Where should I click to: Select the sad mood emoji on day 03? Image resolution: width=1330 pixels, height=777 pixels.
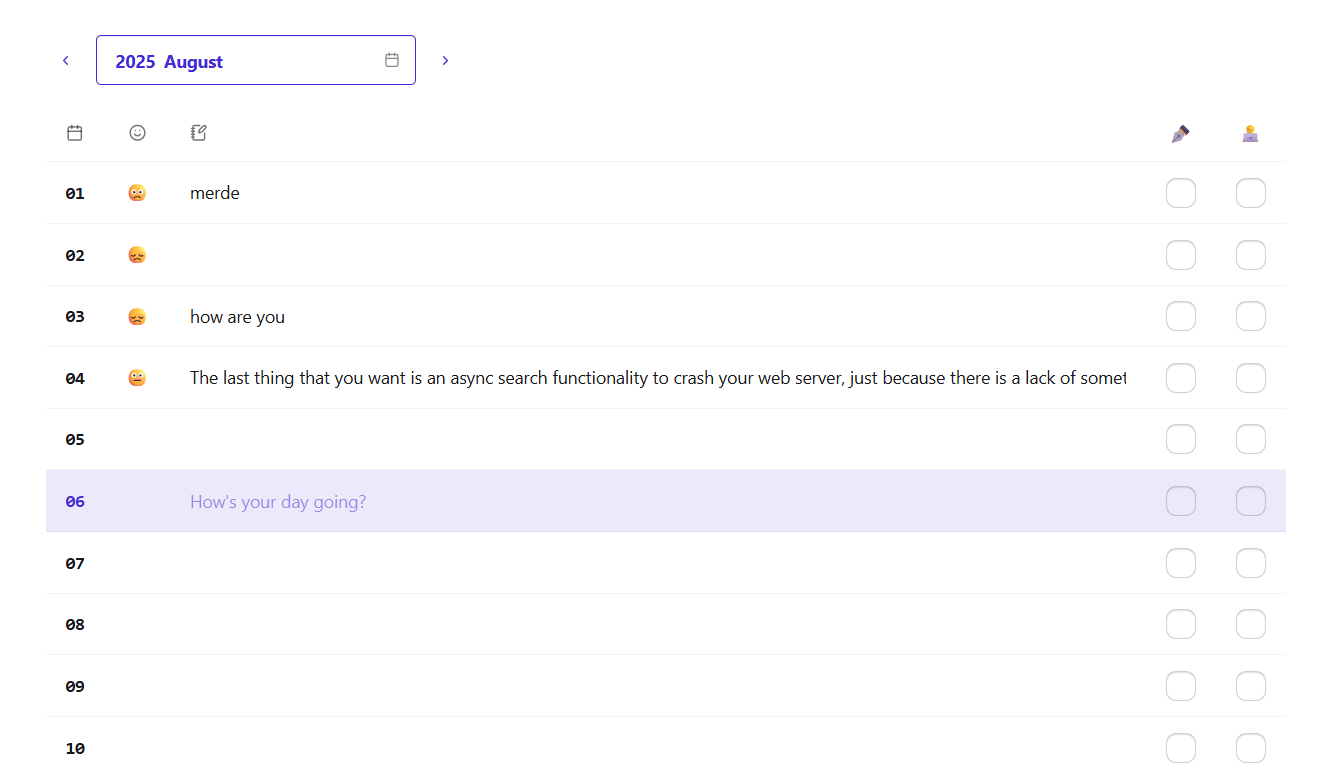(x=137, y=317)
